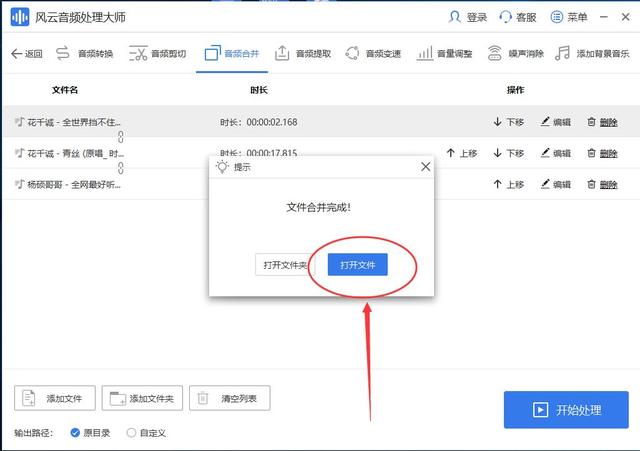Switch to the 音量调整 tab

444,53
